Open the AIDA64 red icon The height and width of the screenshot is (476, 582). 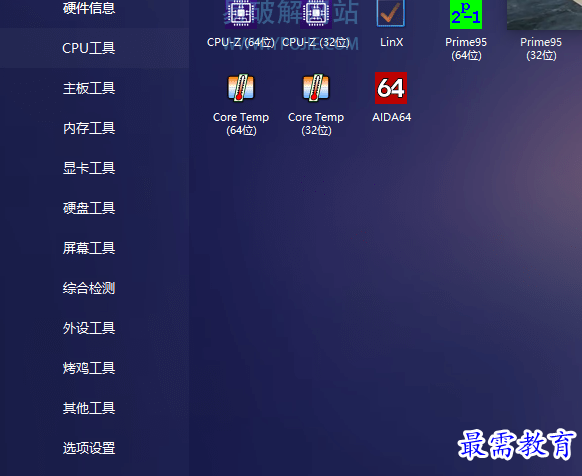[391, 88]
